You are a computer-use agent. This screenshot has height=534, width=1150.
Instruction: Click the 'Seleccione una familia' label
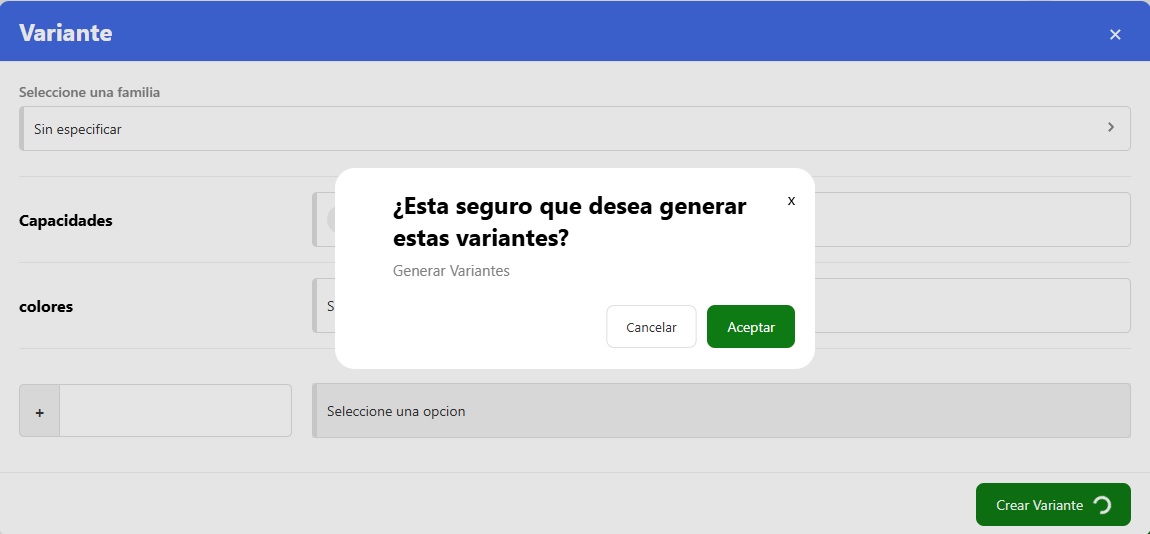tap(89, 92)
